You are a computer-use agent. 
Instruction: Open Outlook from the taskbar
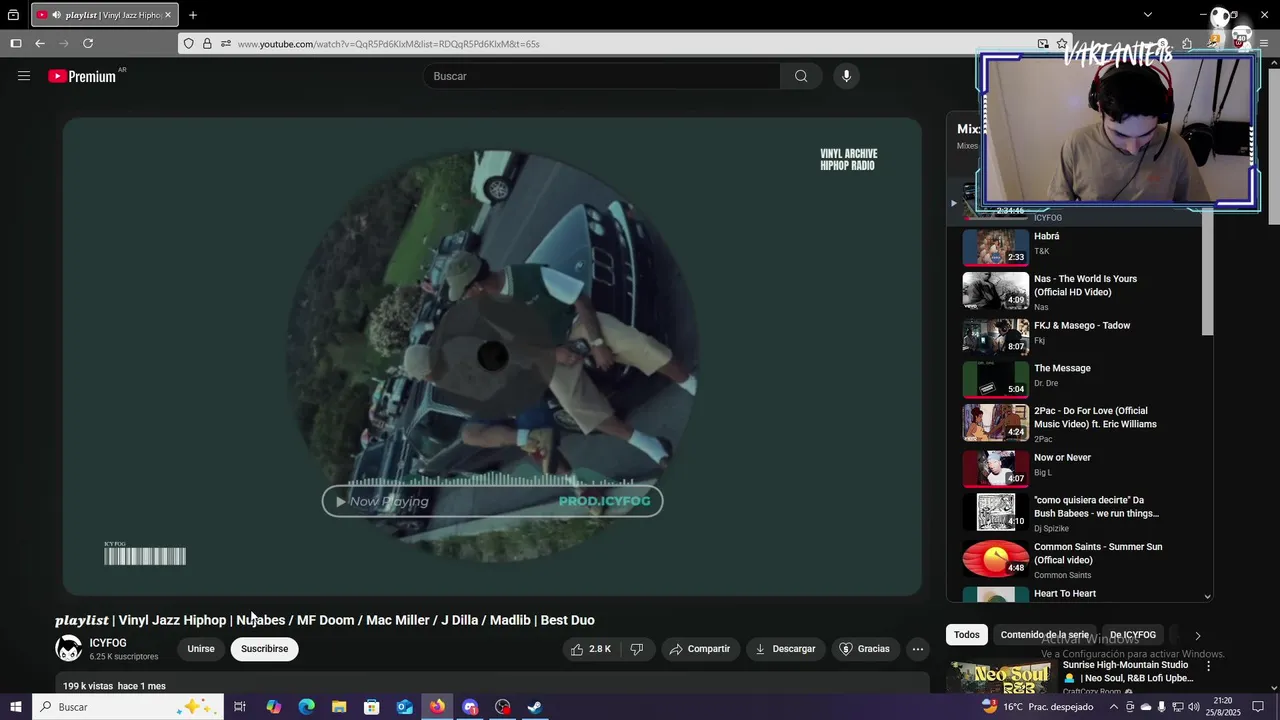pos(404,707)
